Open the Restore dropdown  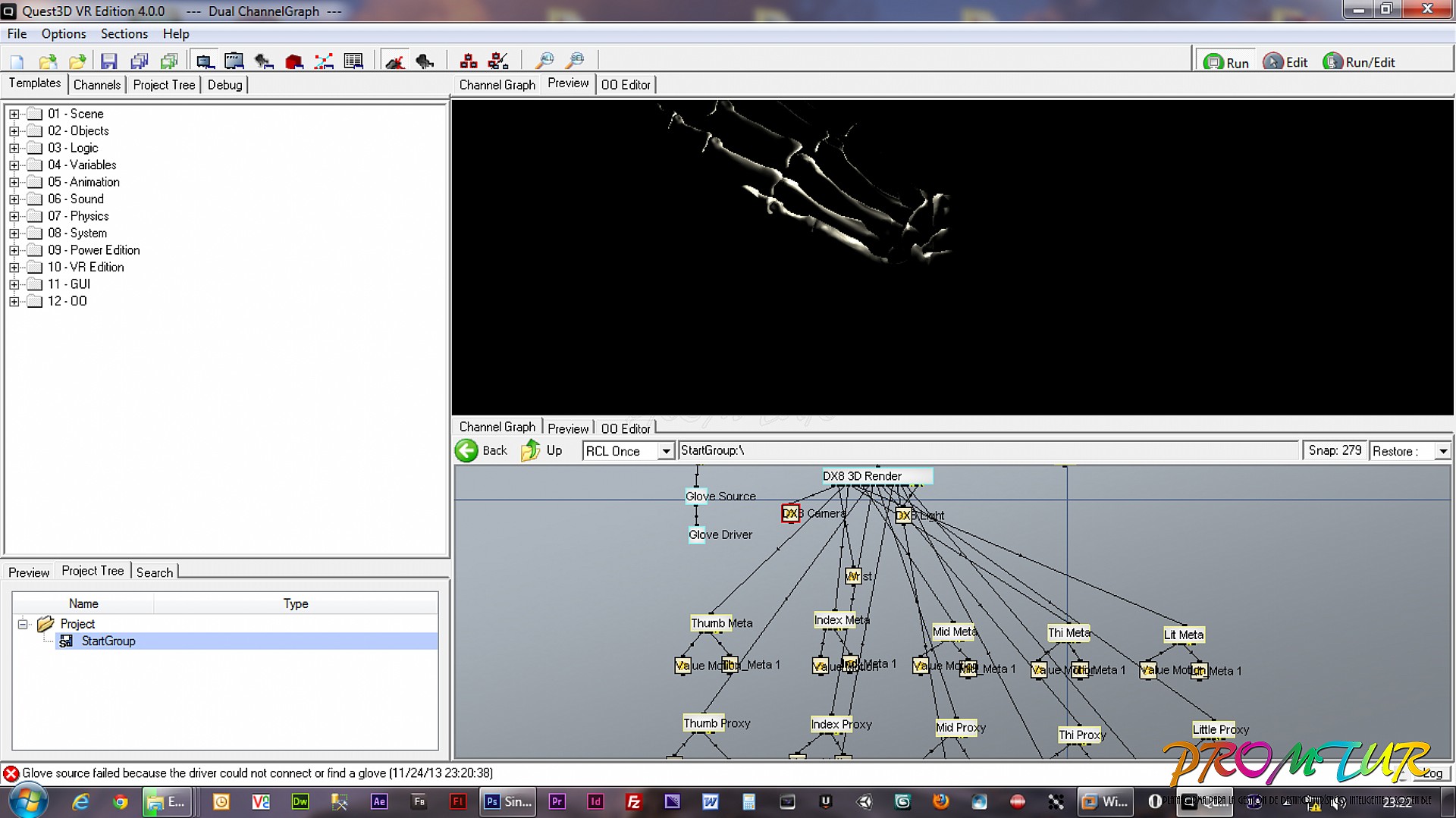click(1442, 451)
